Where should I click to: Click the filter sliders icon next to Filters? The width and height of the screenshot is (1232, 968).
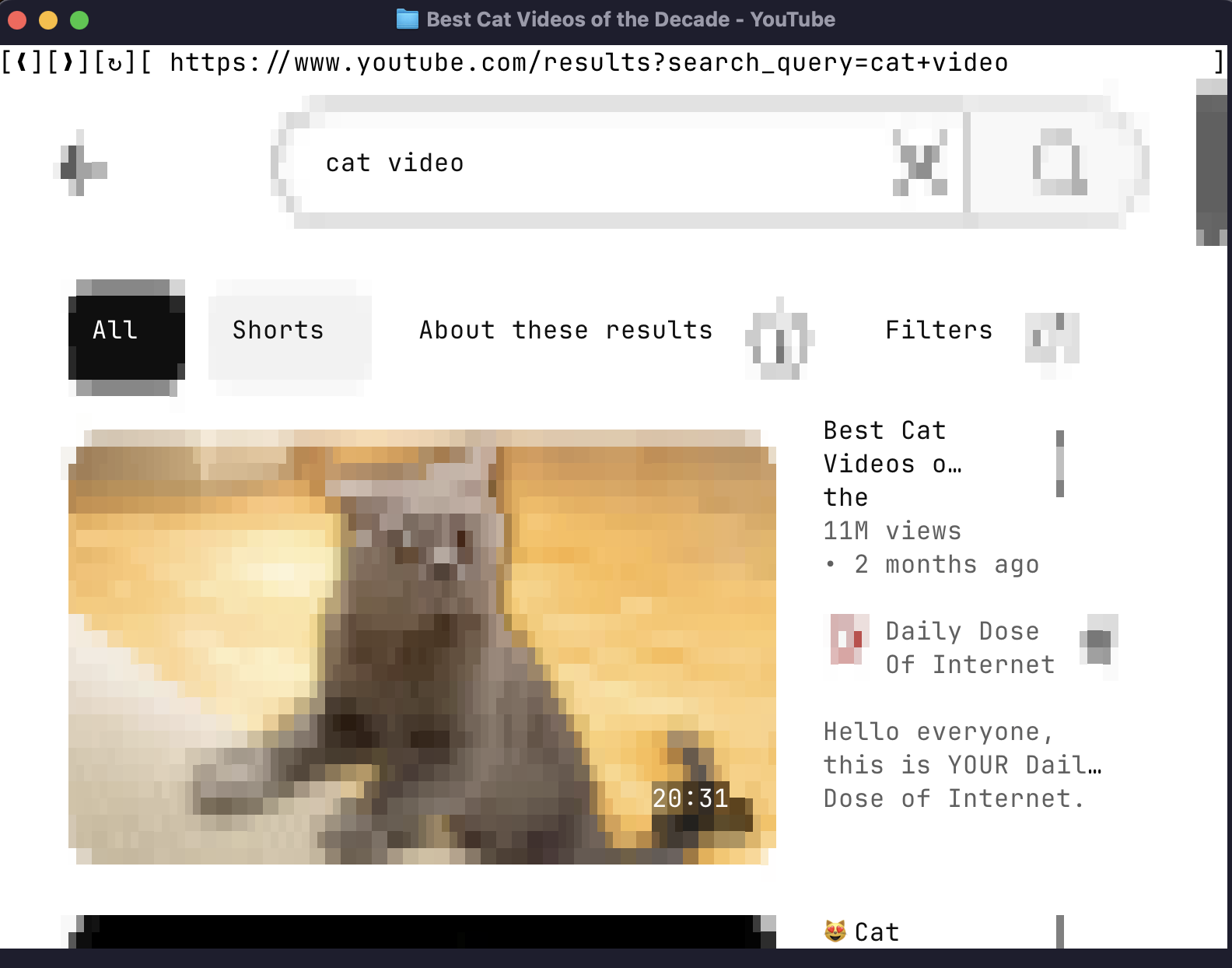pyautogui.click(x=1052, y=338)
